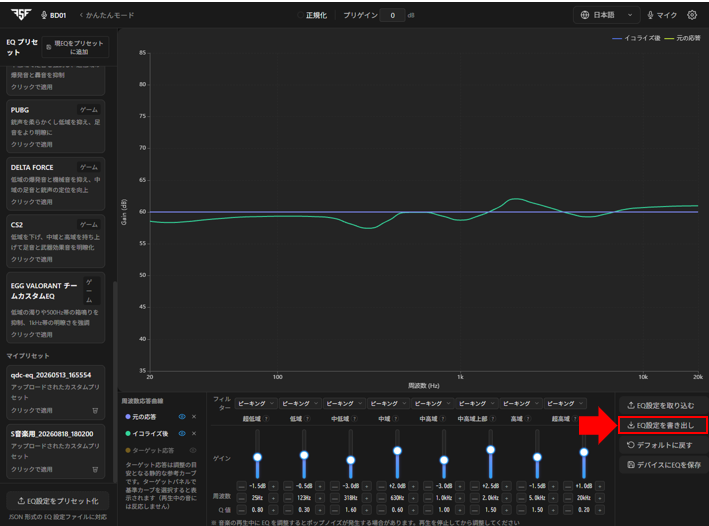The image size is (709, 526).
Task: Open first ピーキング filter type dropdown
Action: pos(255,403)
